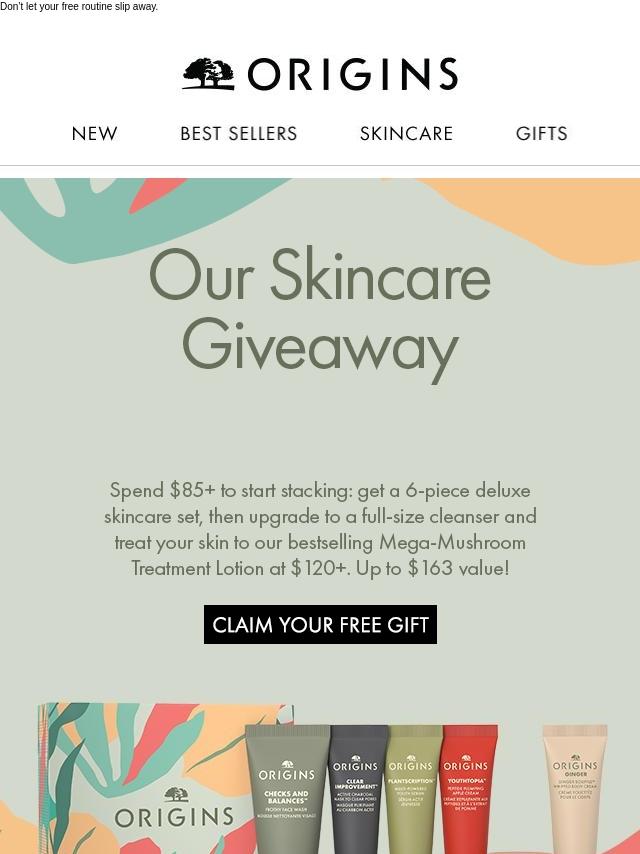Screen dimensions: 640x854
Task: Open the NEW navigation link
Action: (94, 133)
